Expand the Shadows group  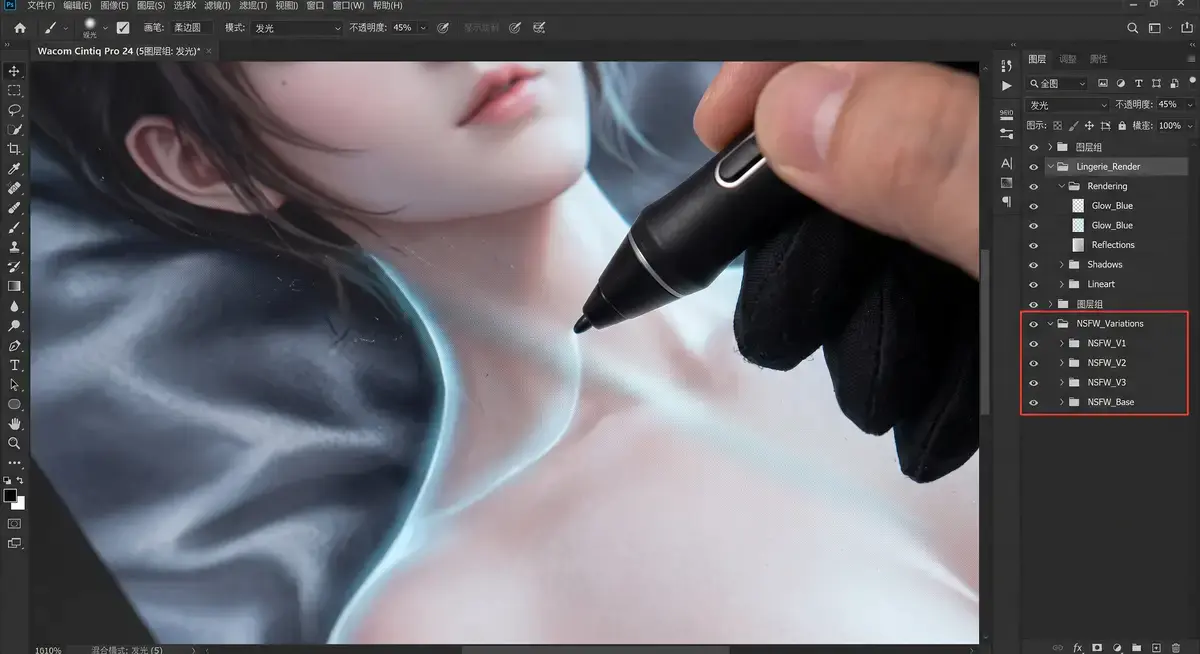(1062, 265)
